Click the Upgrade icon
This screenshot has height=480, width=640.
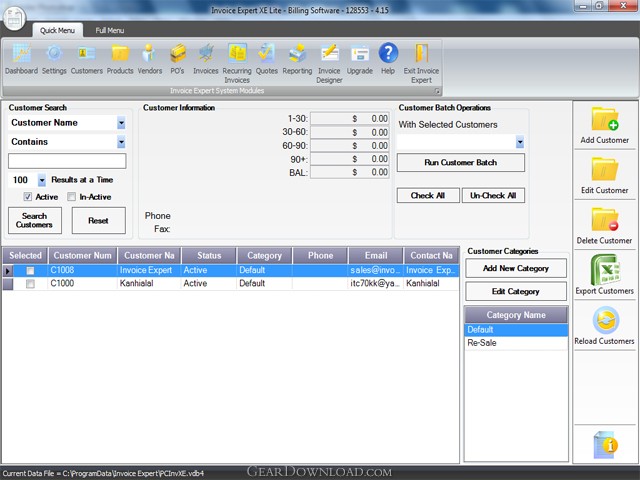pyautogui.click(x=360, y=59)
